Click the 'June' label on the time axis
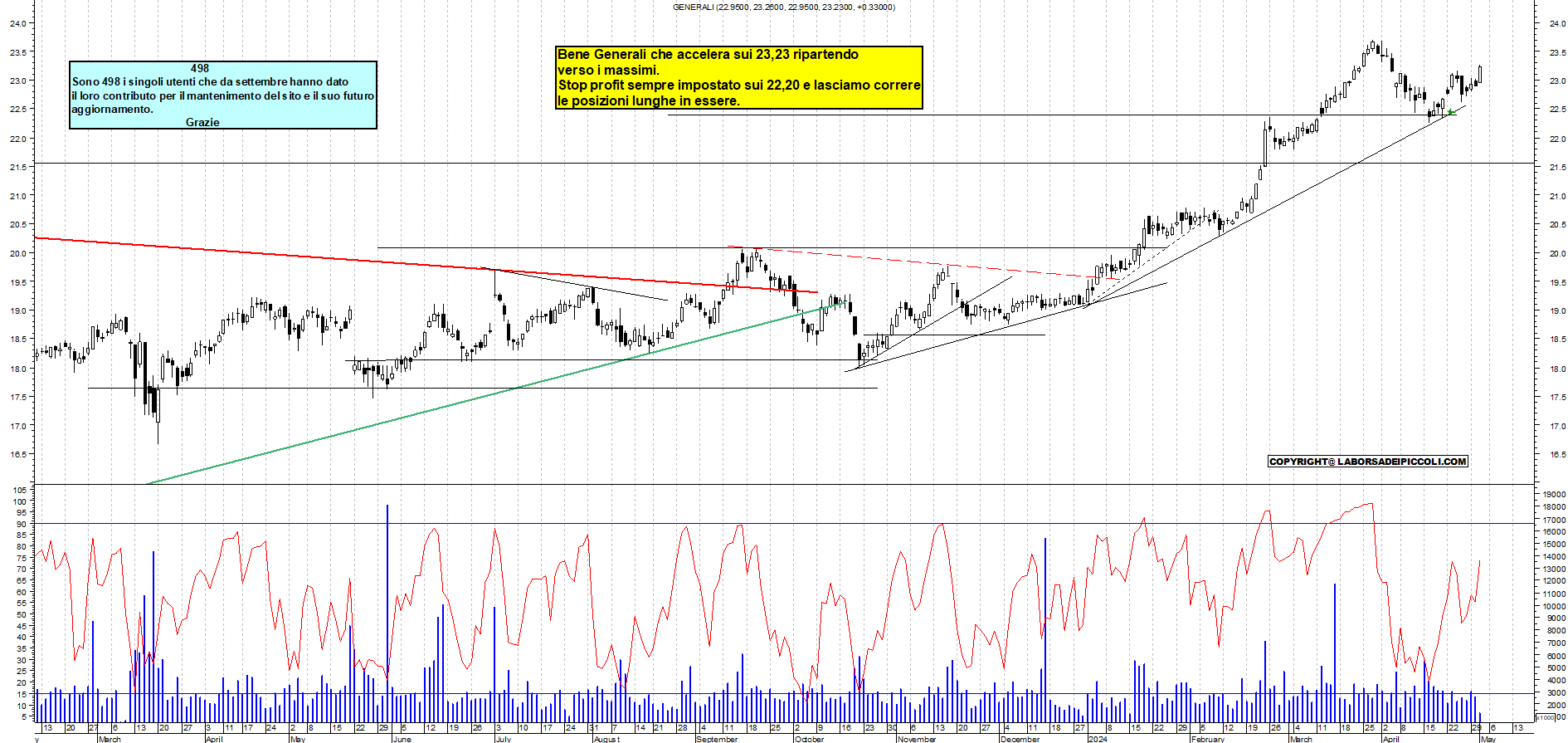This screenshot has height=743, width=1568. [x=402, y=738]
